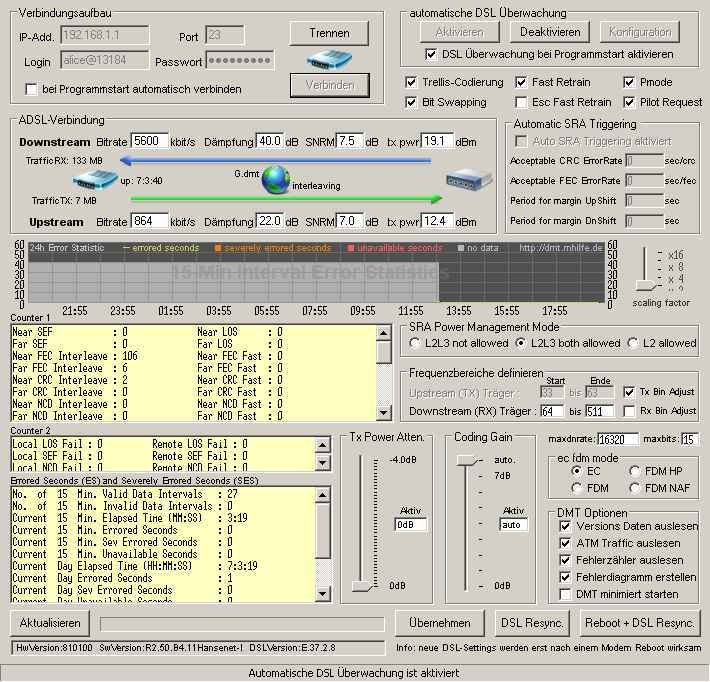The image size is (710, 682).
Task: Click the Aktualisieren button
Action: coord(50,623)
